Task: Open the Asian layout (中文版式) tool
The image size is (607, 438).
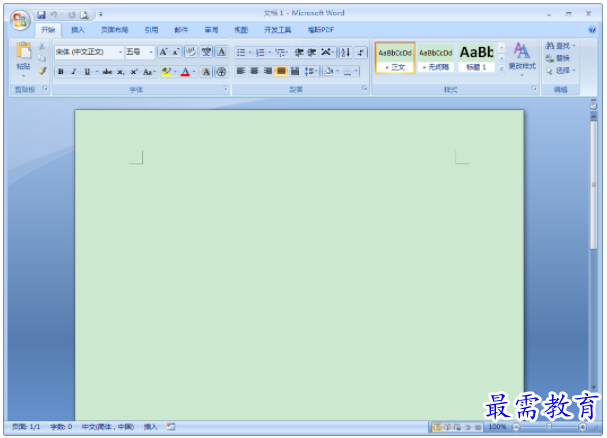Action: click(326, 52)
